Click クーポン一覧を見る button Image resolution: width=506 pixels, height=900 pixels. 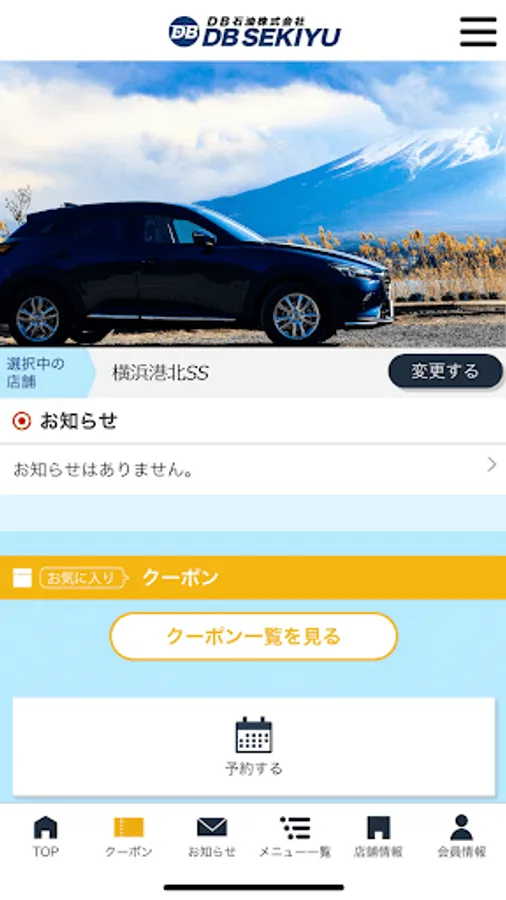pos(254,636)
